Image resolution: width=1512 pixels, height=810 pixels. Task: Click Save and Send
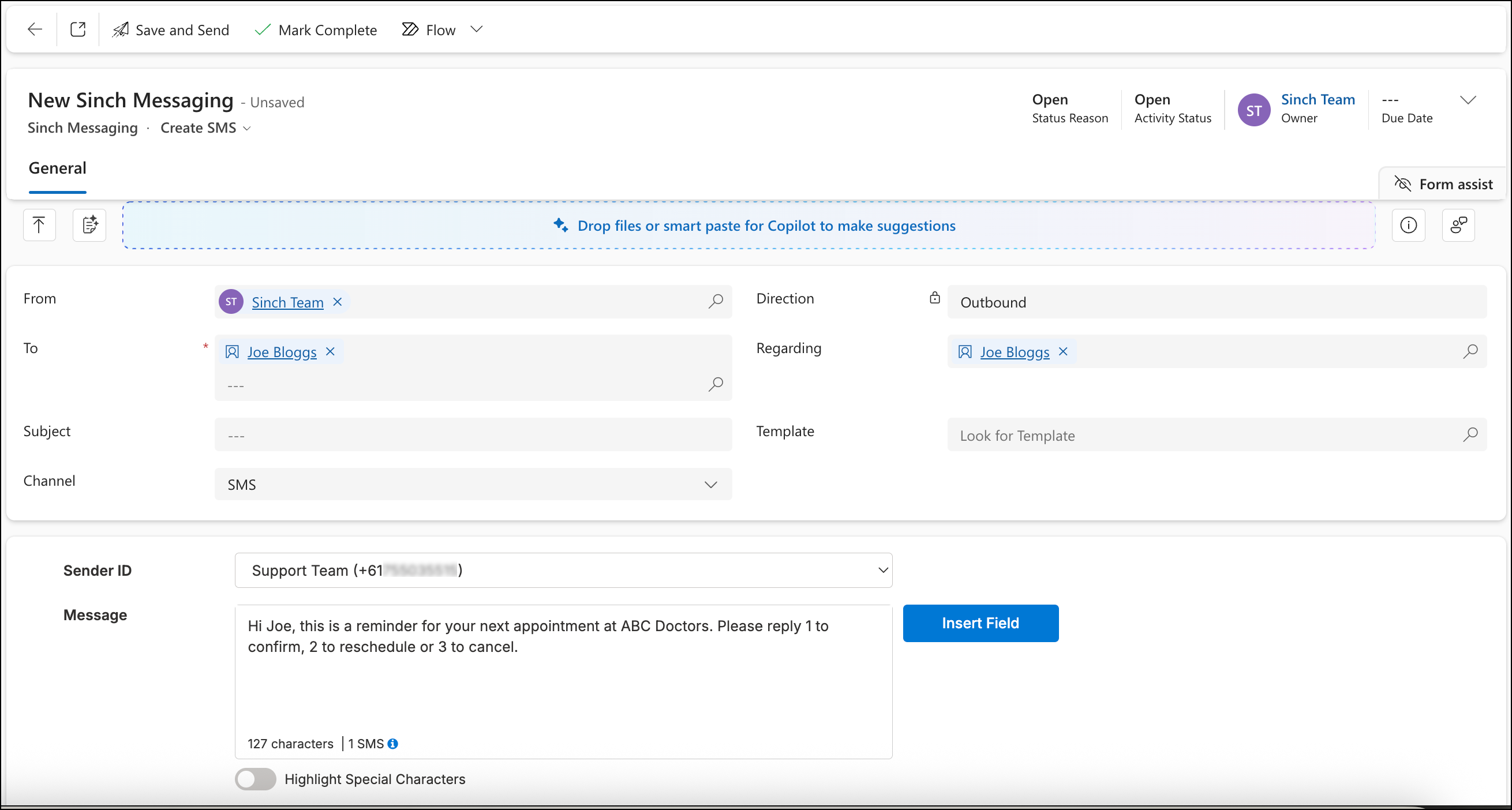tap(171, 30)
